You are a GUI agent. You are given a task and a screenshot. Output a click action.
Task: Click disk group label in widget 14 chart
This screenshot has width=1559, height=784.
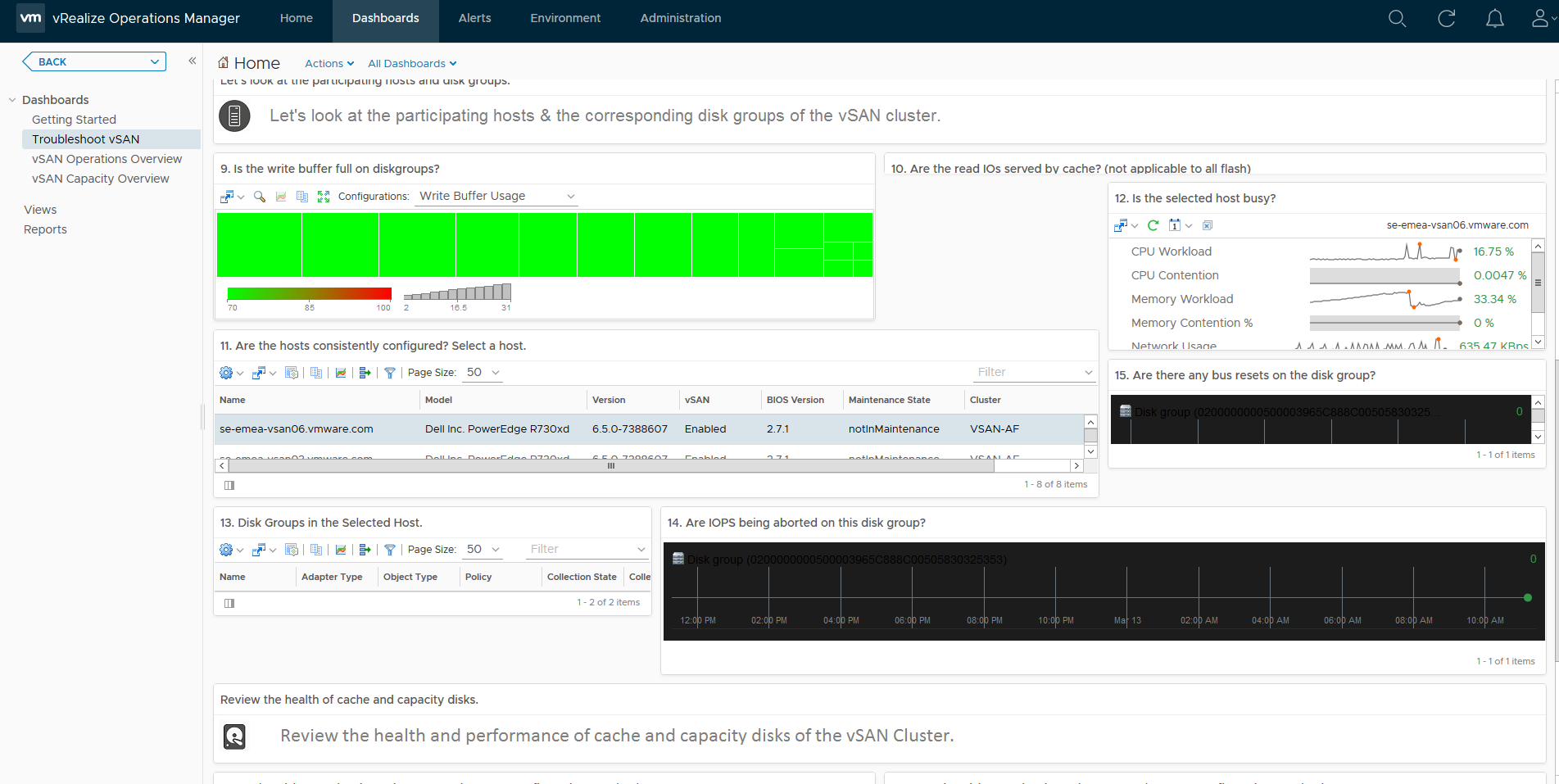(x=846, y=560)
